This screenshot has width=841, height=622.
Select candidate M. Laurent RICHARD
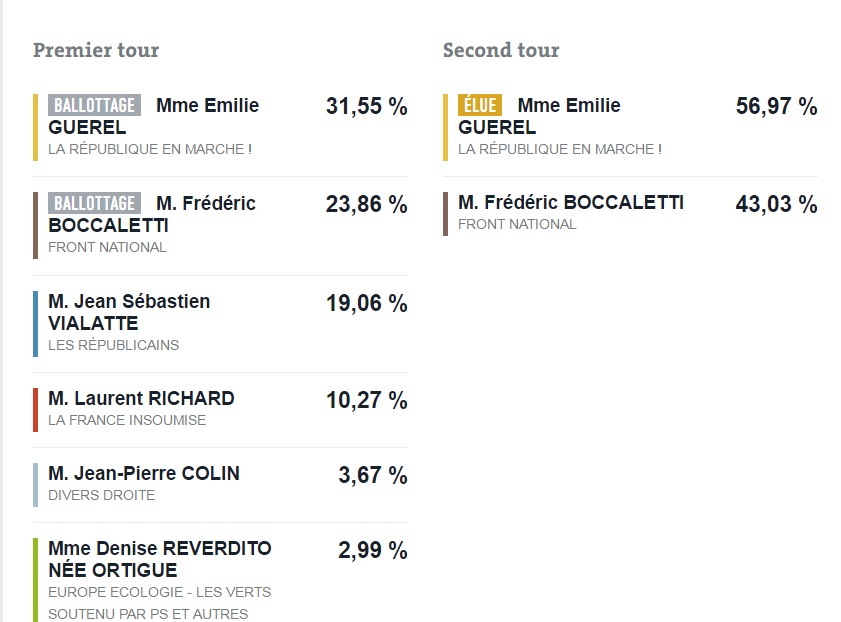tap(141, 398)
